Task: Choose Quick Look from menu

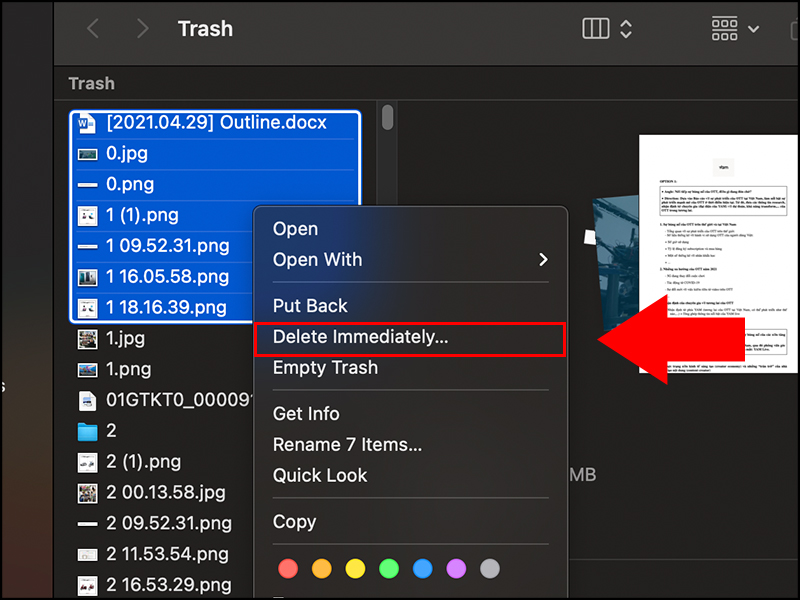Action: coord(320,476)
